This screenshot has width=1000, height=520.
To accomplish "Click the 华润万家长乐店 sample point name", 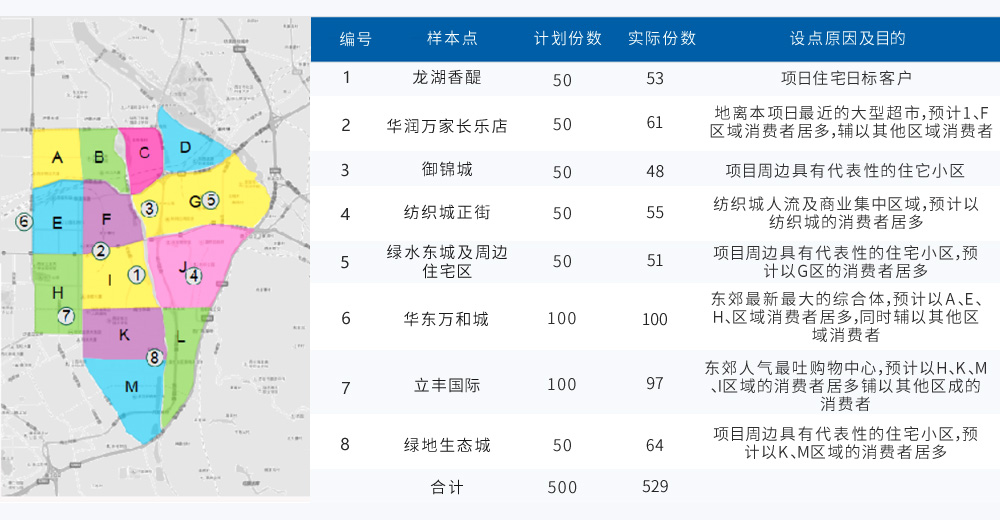I will point(447,126).
